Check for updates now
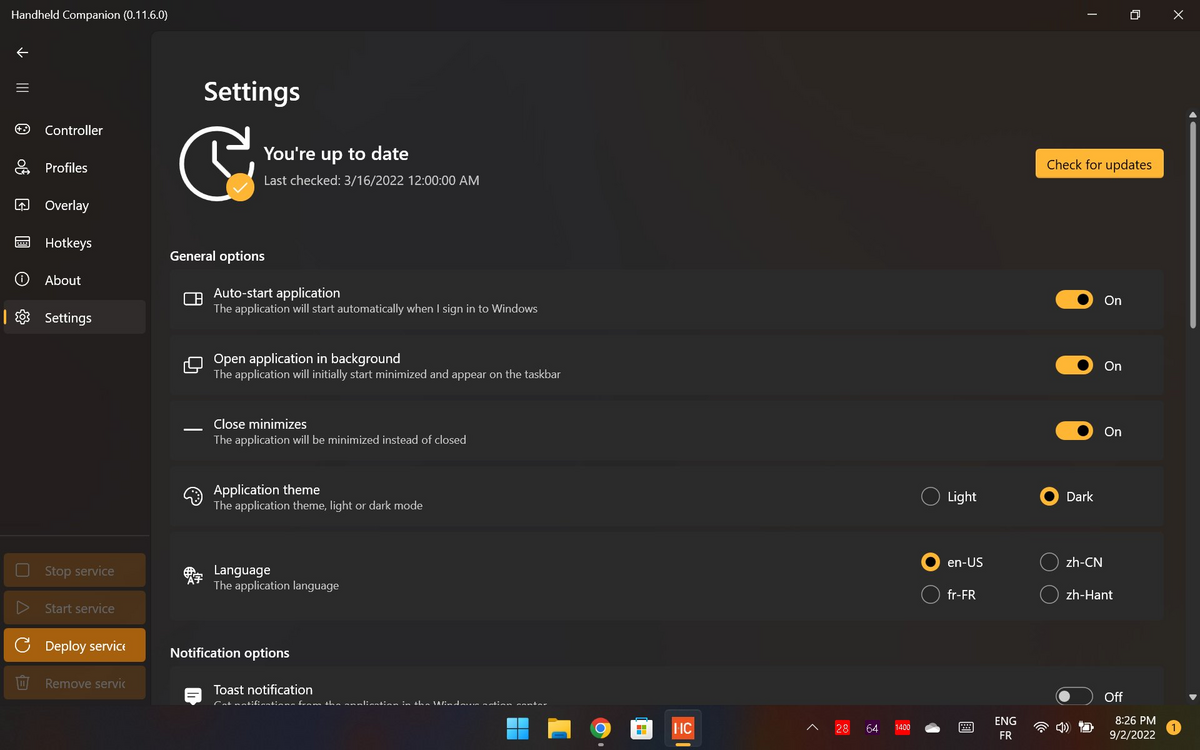The image size is (1200, 750). coord(1099,164)
